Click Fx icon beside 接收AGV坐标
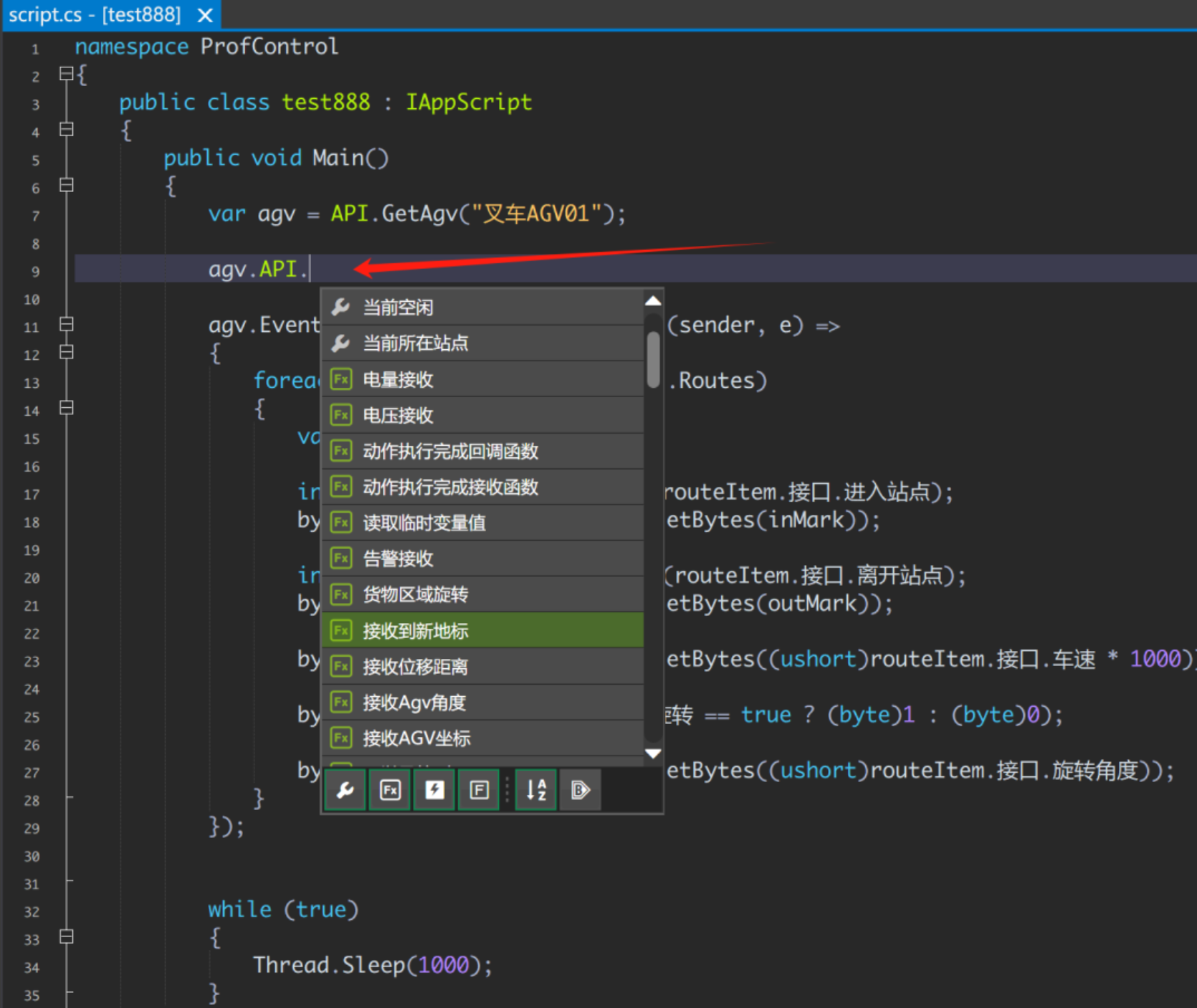1197x1008 pixels. click(x=341, y=738)
